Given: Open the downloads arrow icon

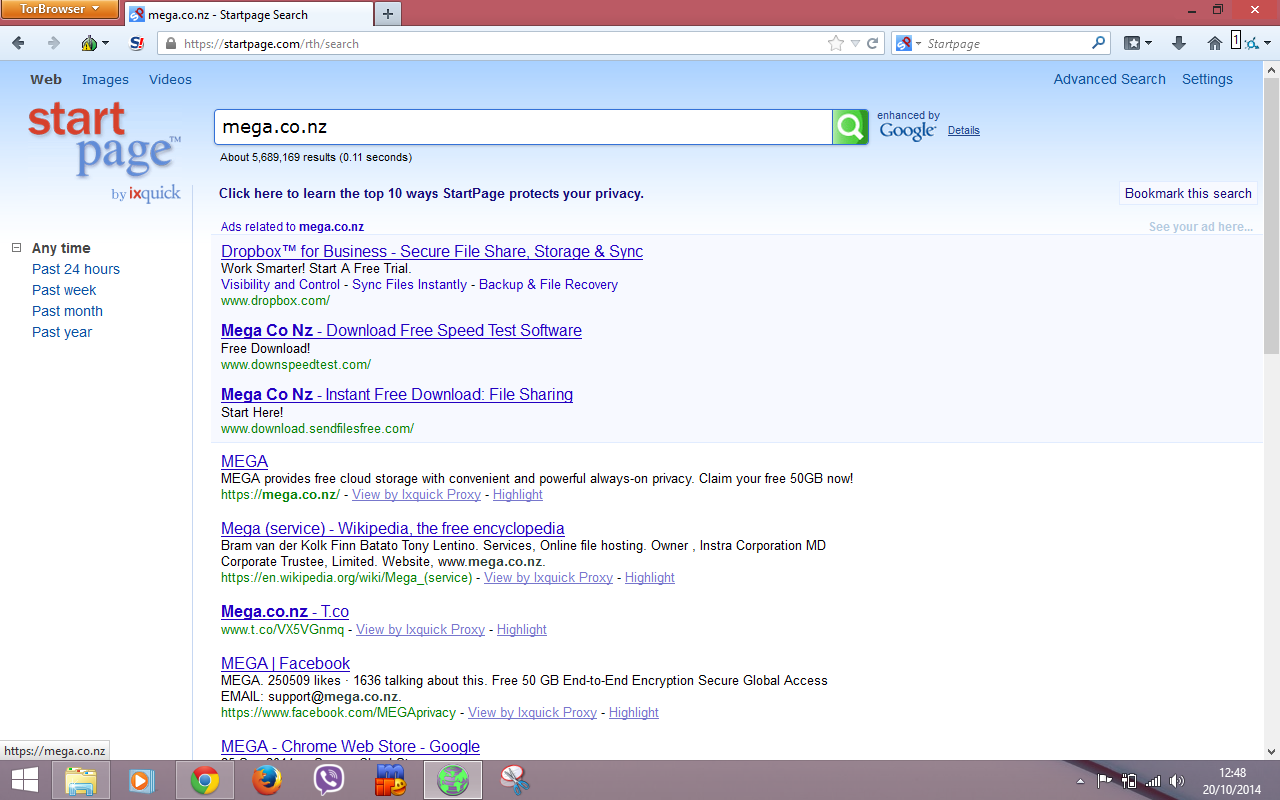Looking at the screenshot, I should 1178,43.
